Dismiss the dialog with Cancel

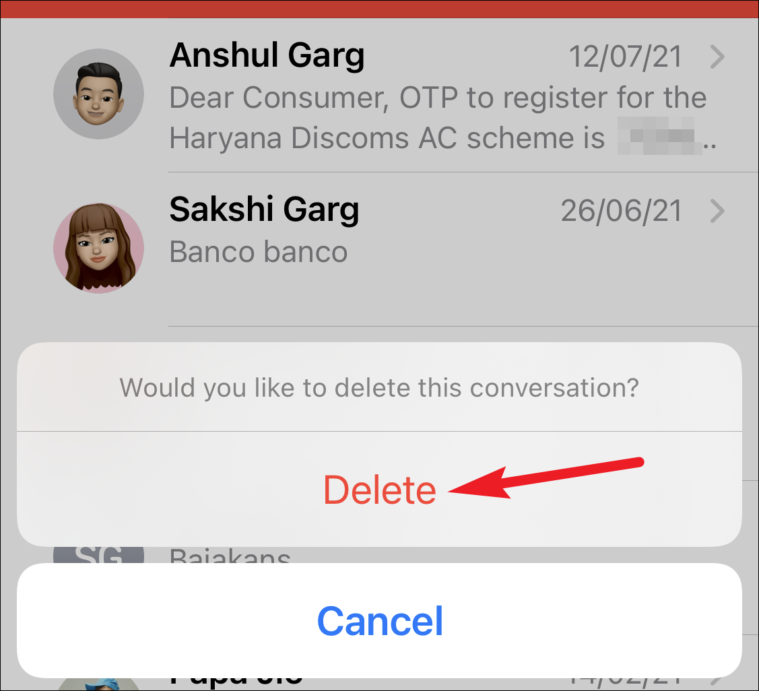(380, 620)
